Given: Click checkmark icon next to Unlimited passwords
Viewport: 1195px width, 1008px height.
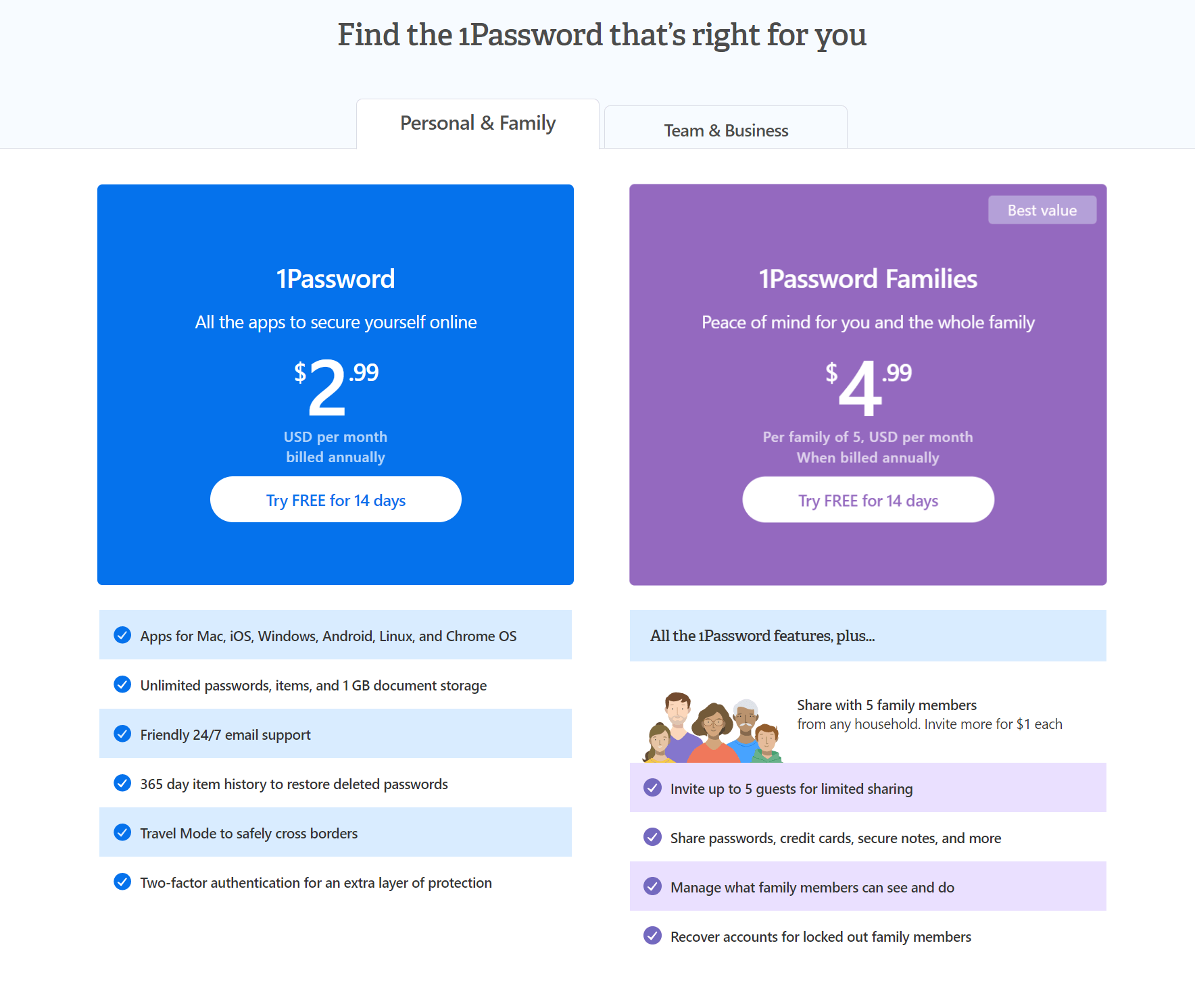Looking at the screenshot, I should [x=122, y=684].
